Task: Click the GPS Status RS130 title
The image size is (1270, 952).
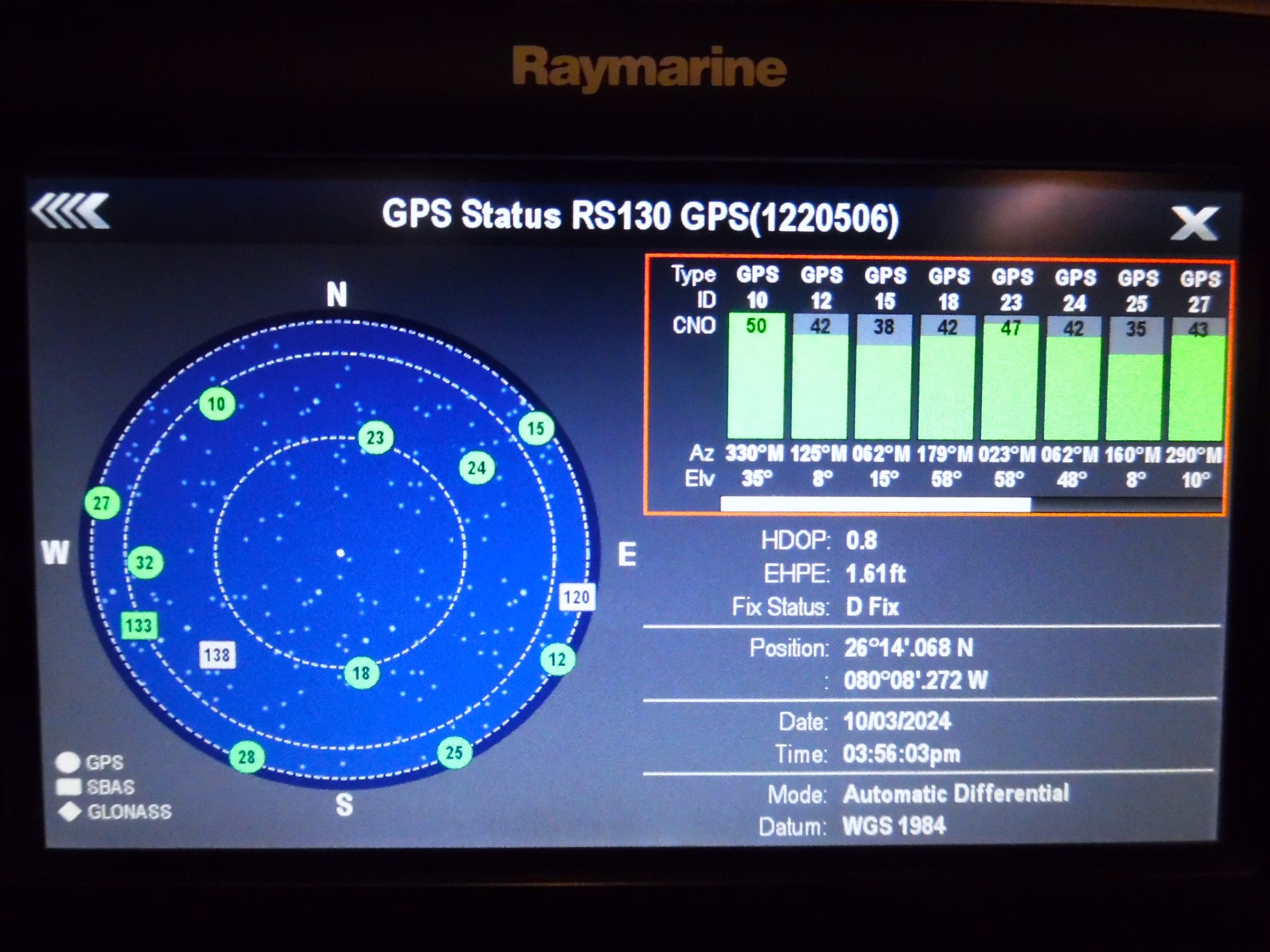Action: coord(640,216)
